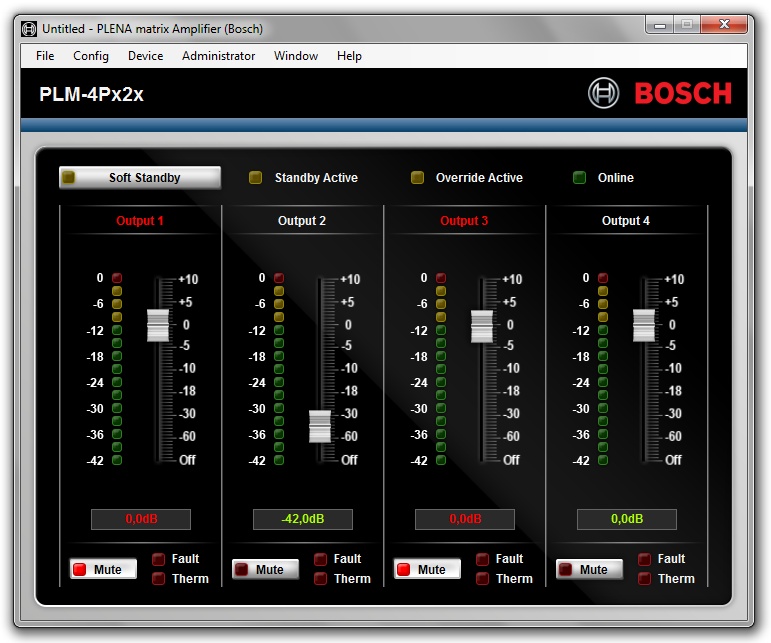771x643 pixels.
Task: Click the Output 3 red 0 dB clip LED
Action: click(x=441, y=278)
